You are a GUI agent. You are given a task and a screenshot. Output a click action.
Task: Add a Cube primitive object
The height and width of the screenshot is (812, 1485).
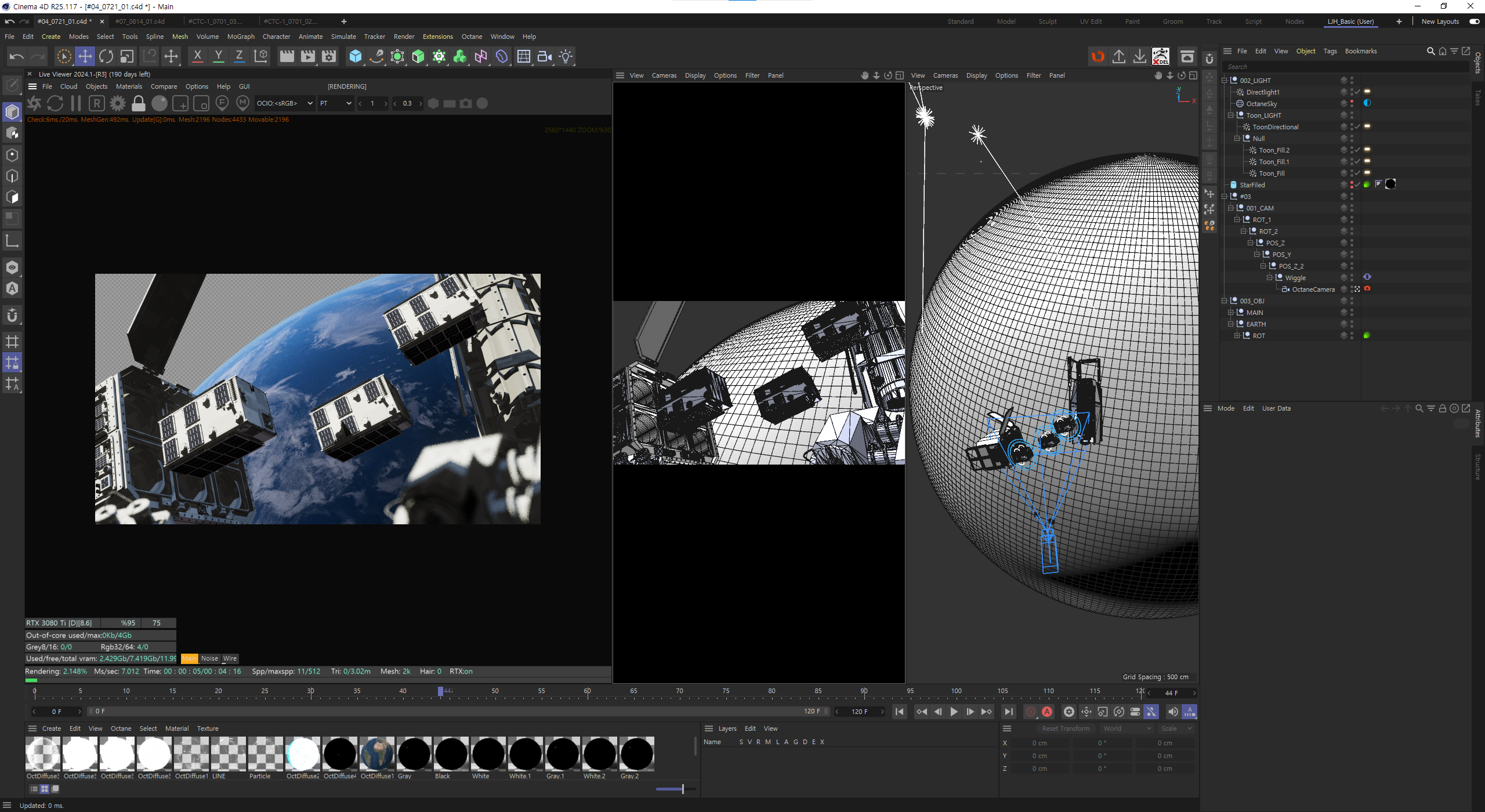(x=355, y=56)
